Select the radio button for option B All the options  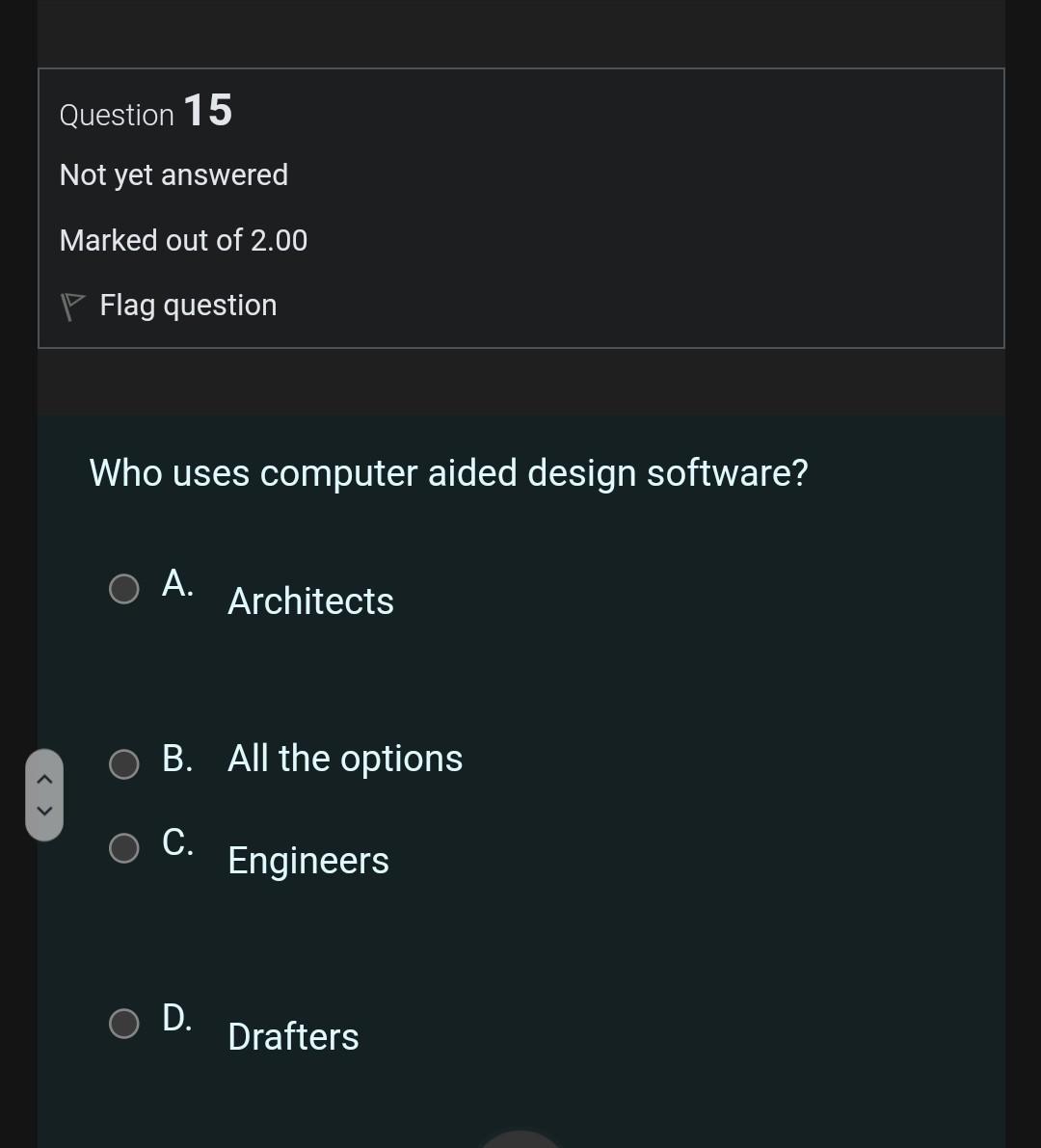(x=123, y=764)
